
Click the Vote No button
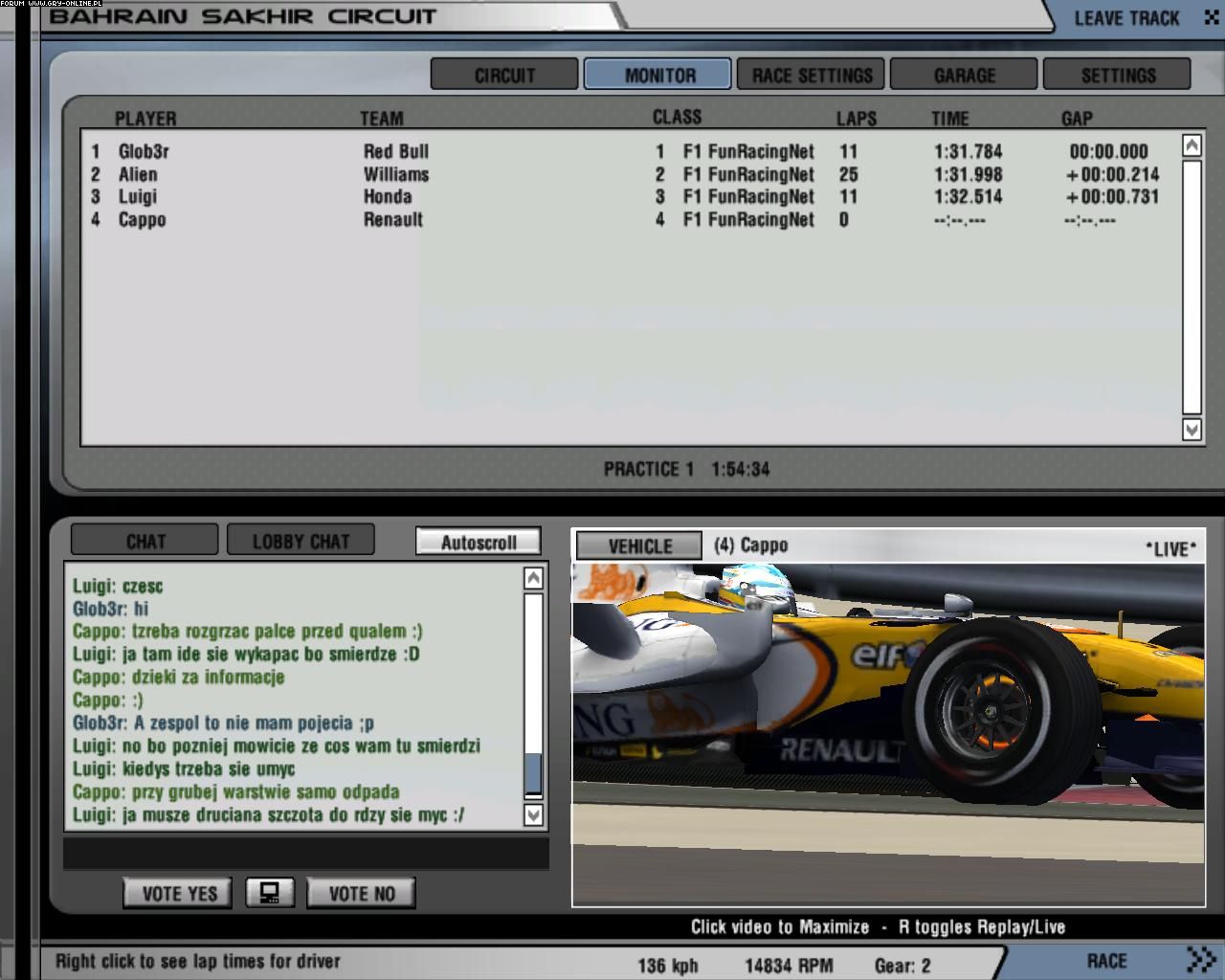coord(361,893)
